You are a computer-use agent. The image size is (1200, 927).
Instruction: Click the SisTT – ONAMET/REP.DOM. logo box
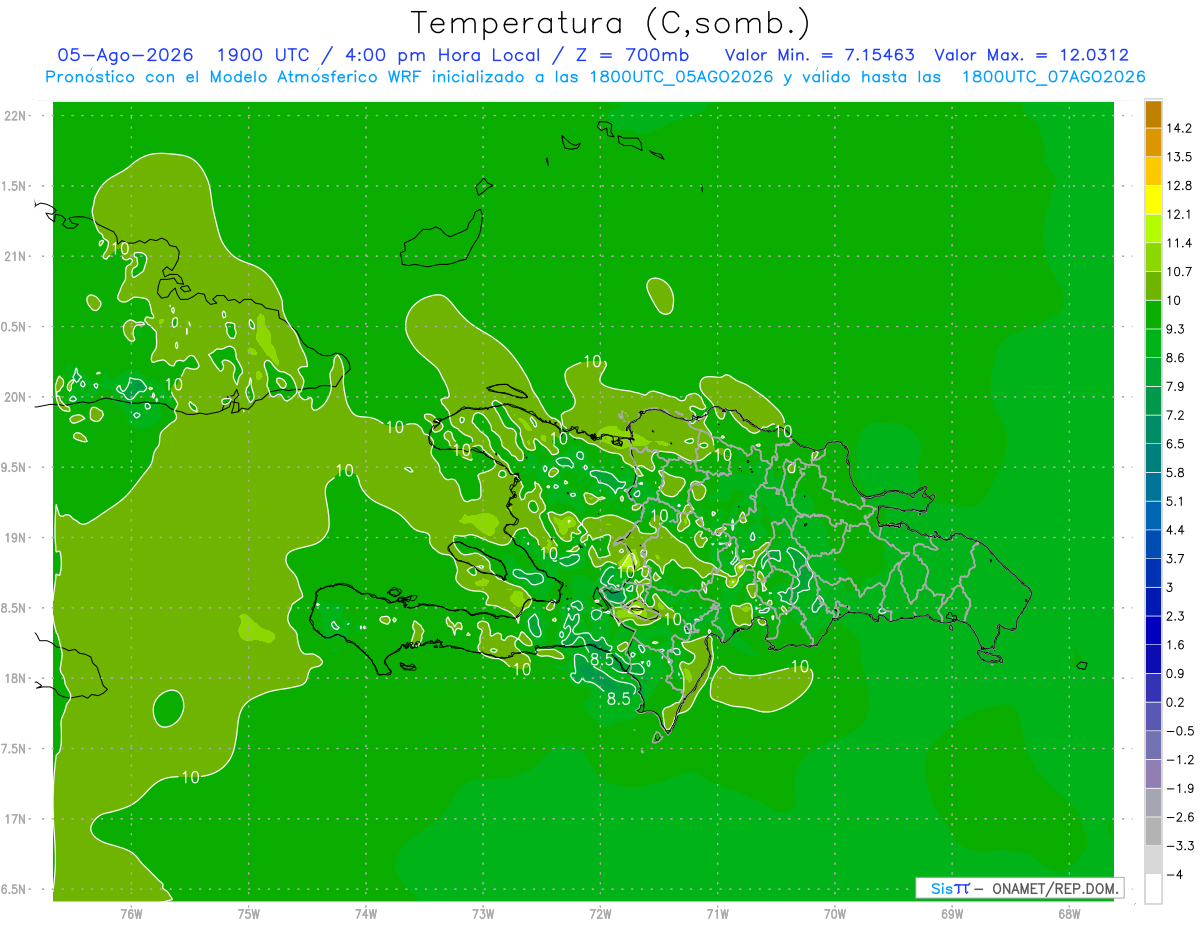1019,888
